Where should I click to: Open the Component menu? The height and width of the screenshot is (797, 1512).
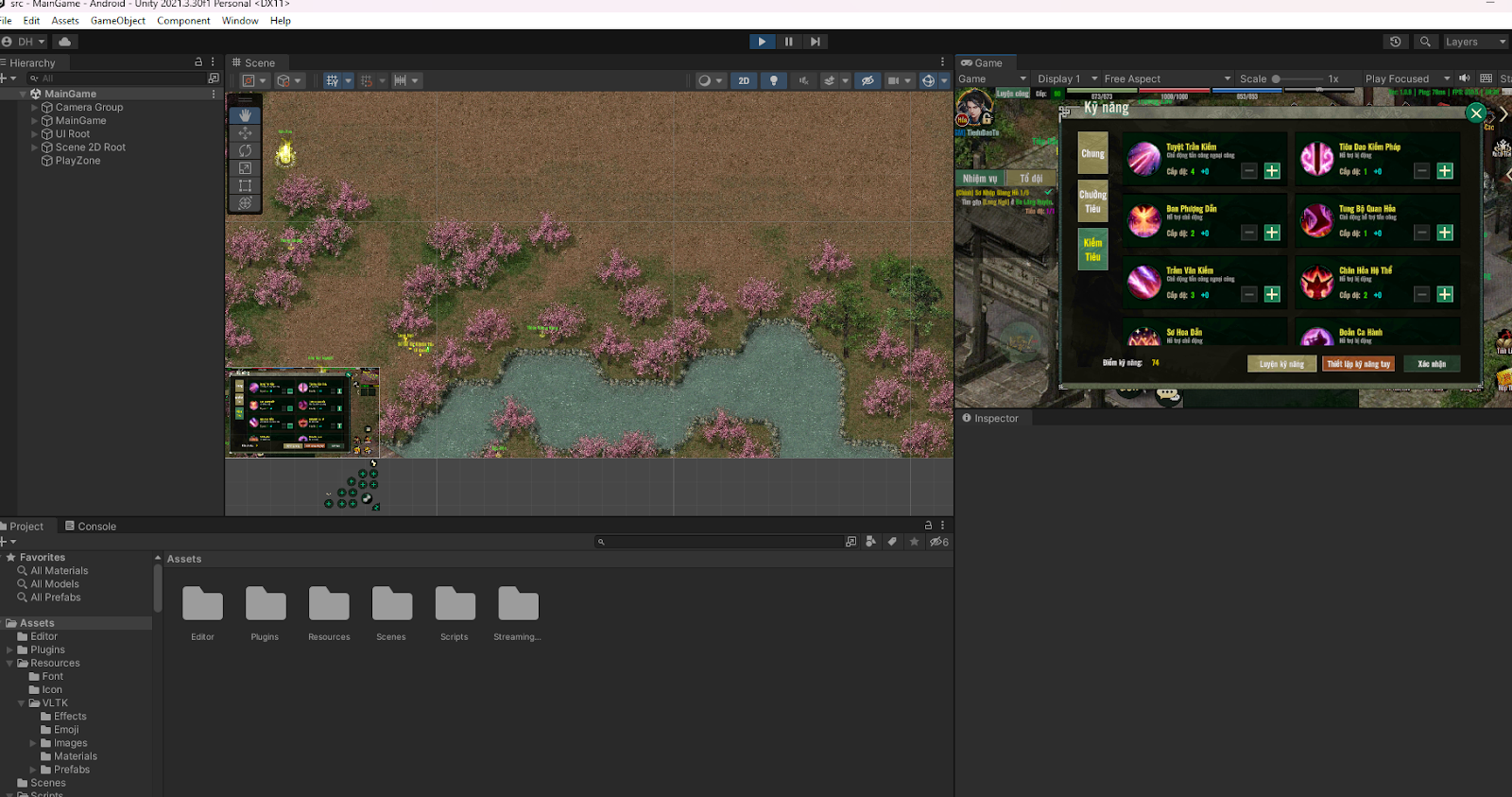183,20
